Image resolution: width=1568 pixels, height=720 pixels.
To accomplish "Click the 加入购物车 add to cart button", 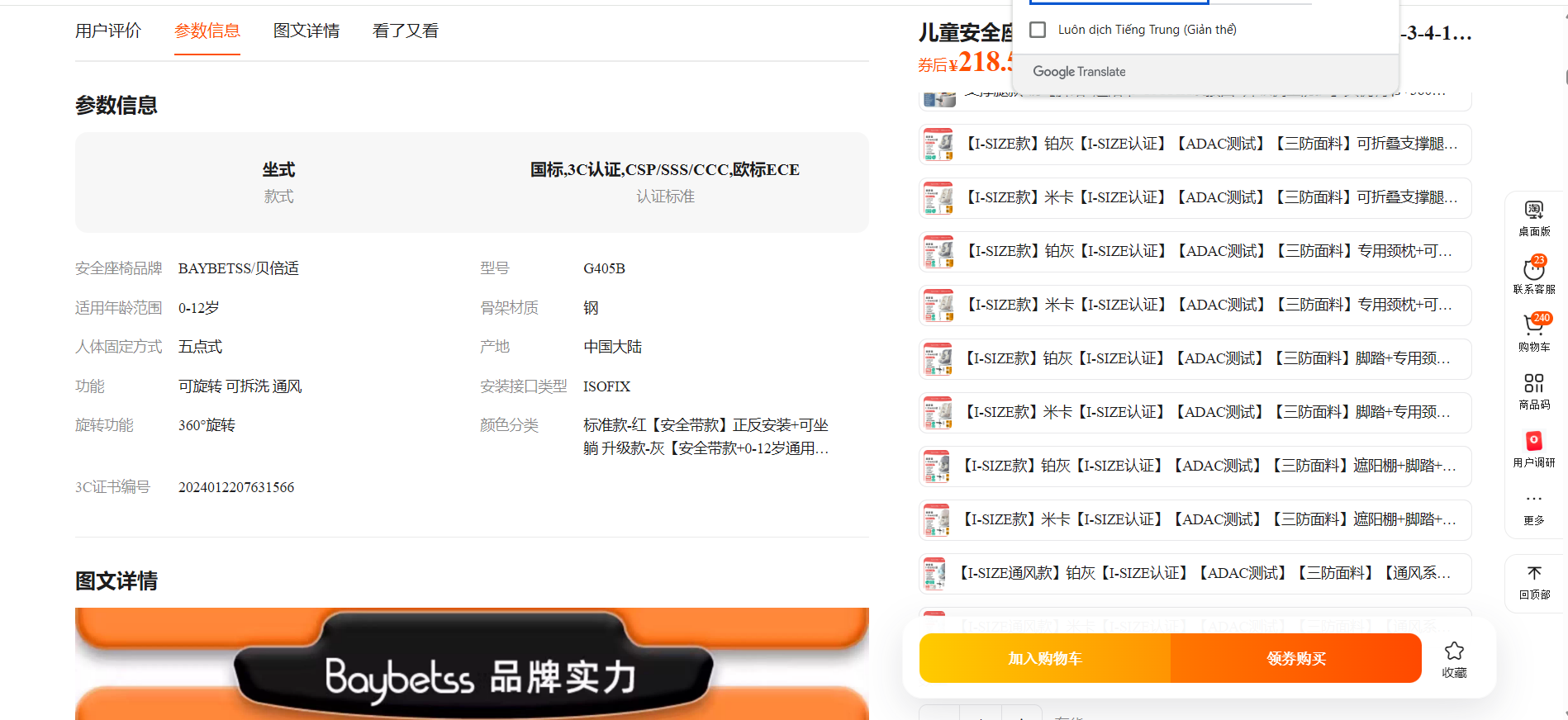I will [x=1045, y=658].
